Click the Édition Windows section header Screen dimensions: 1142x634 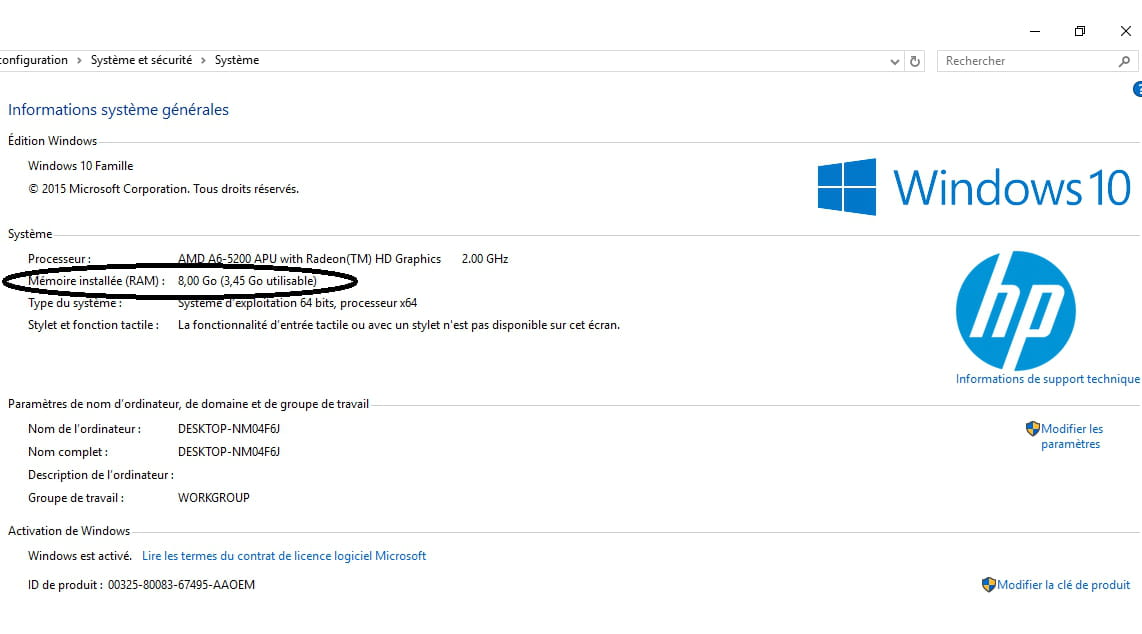pyautogui.click(x=52, y=140)
